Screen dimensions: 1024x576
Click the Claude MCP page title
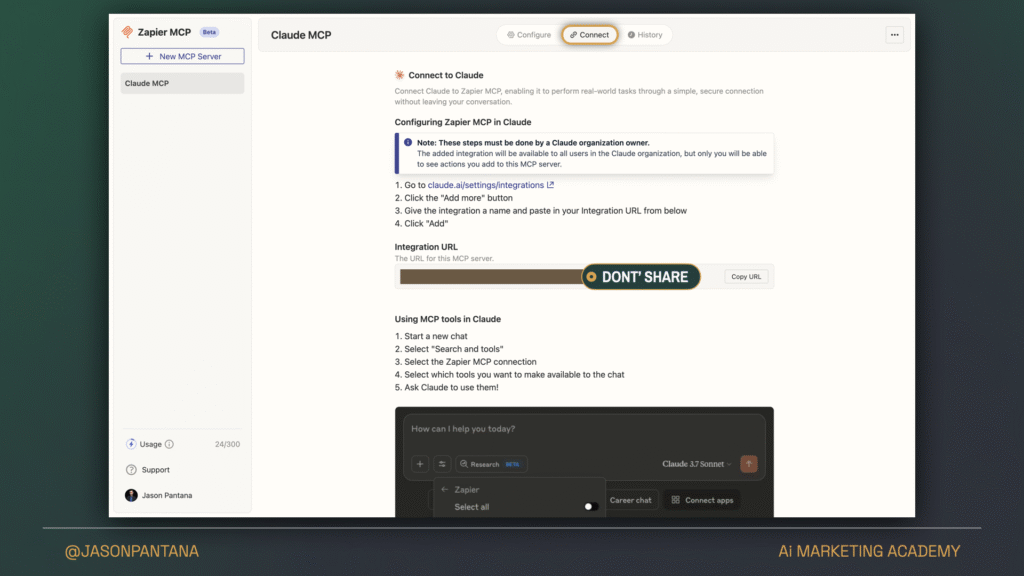click(x=301, y=35)
